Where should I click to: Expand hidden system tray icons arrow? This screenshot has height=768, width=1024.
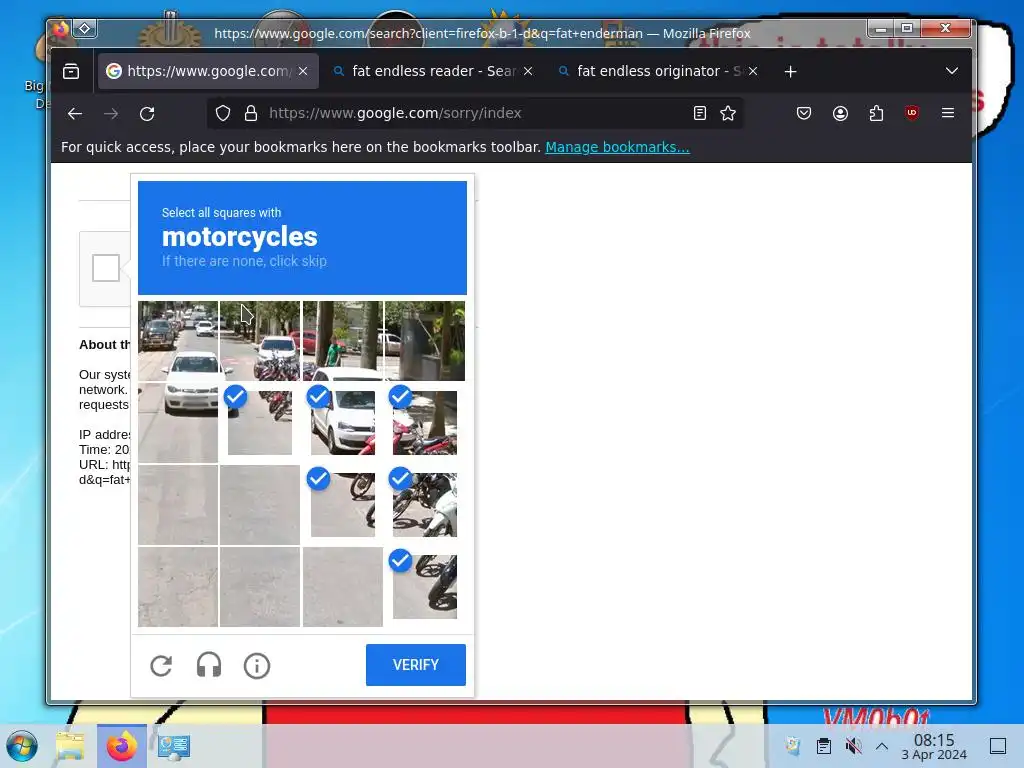(x=882, y=746)
